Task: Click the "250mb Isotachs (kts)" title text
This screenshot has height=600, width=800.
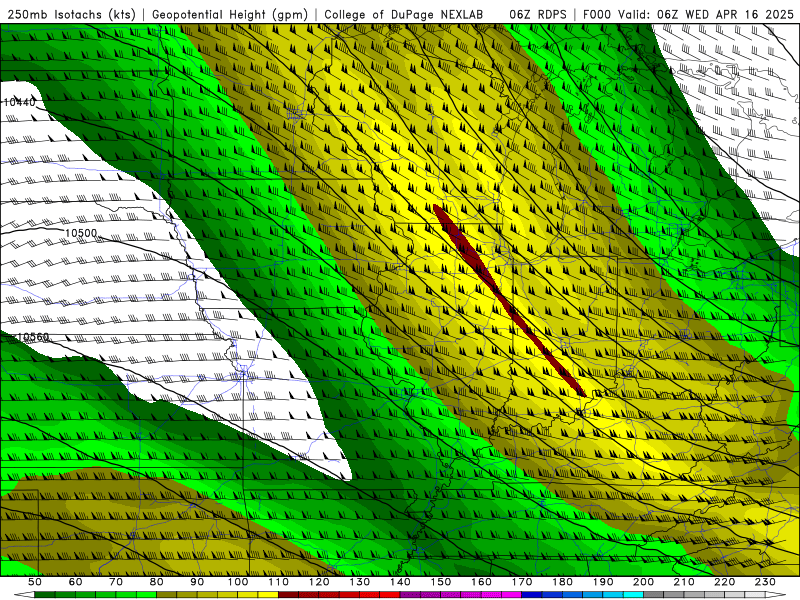Action: tap(71, 15)
